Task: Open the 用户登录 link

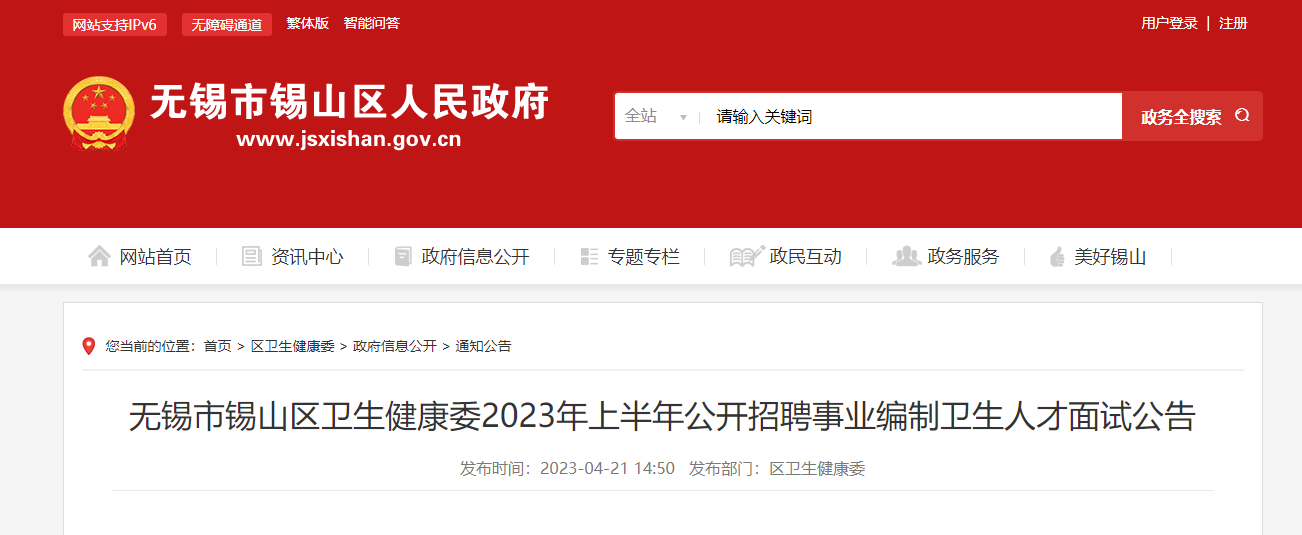Action: [1169, 23]
